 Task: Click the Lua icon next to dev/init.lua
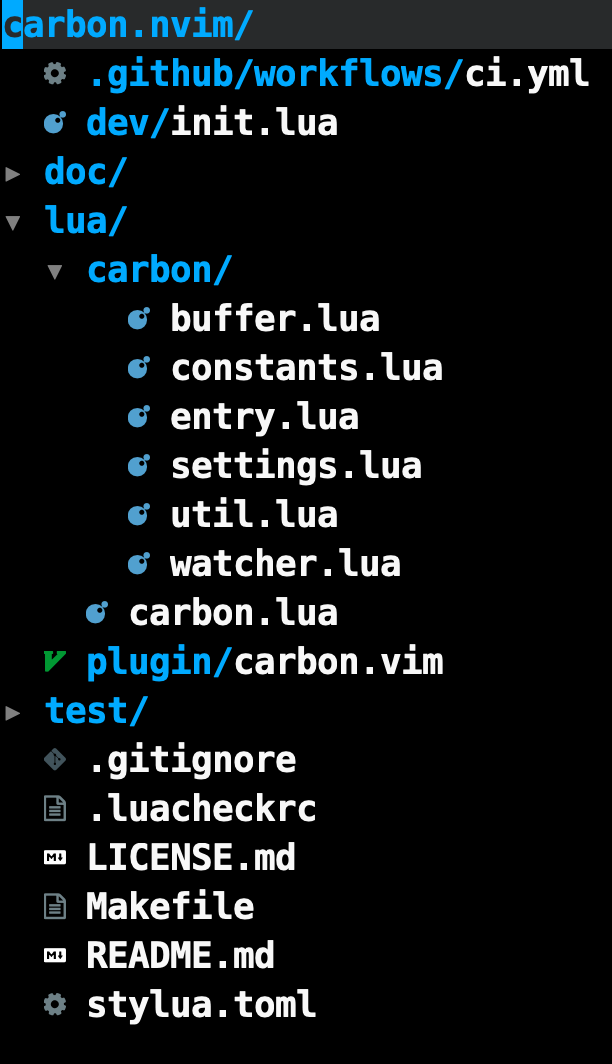(x=57, y=123)
